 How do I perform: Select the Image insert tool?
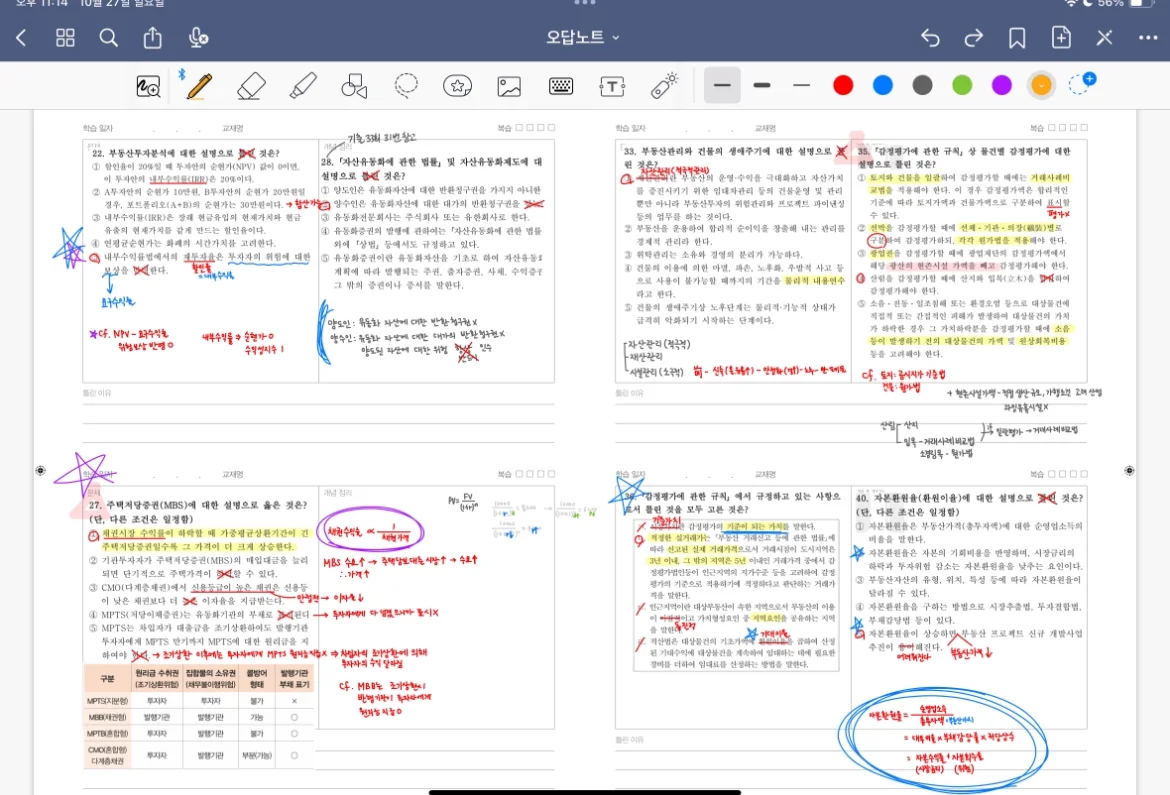(509, 86)
